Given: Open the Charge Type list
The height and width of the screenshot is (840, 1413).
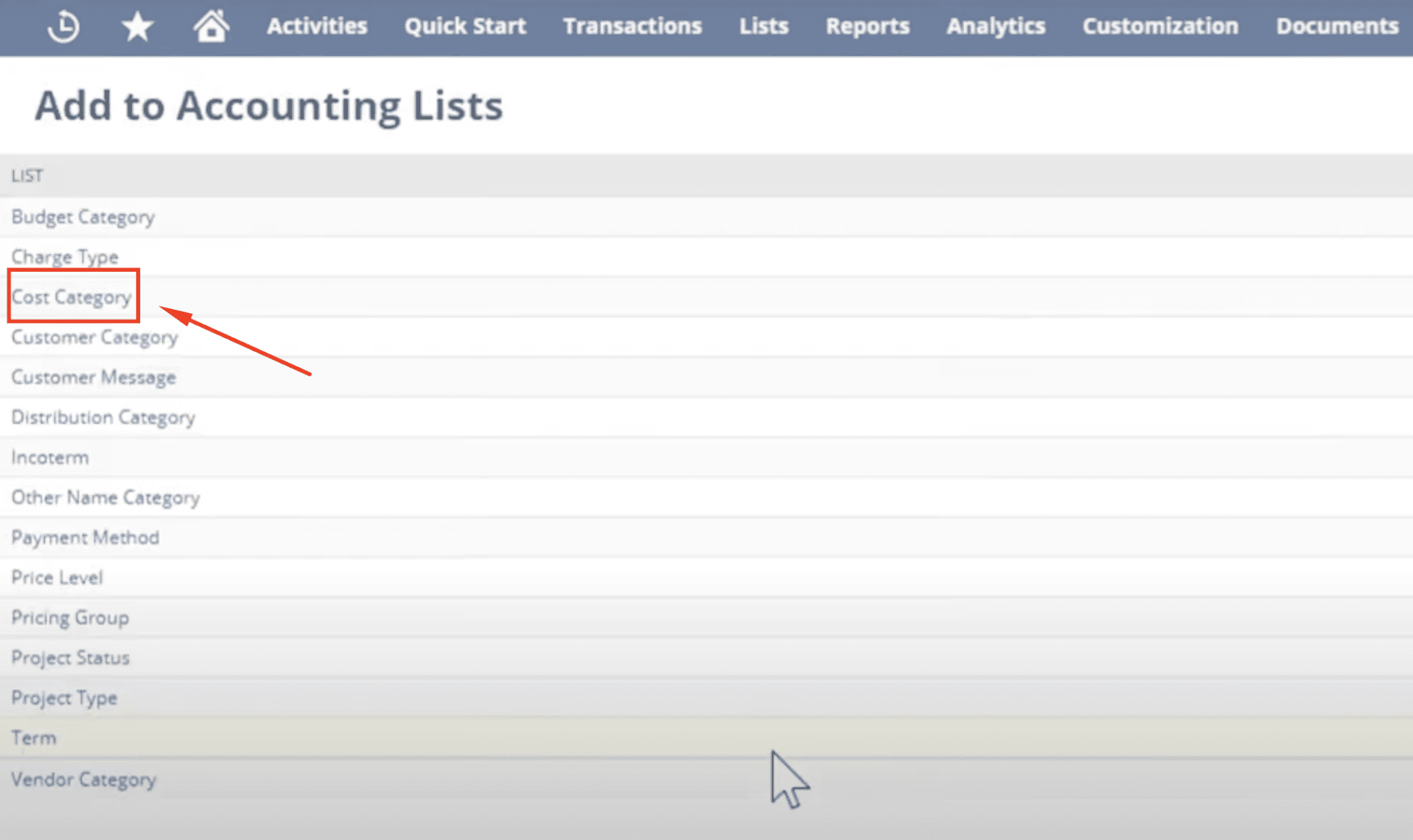Looking at the screenshot, I should tap(64, 257).
